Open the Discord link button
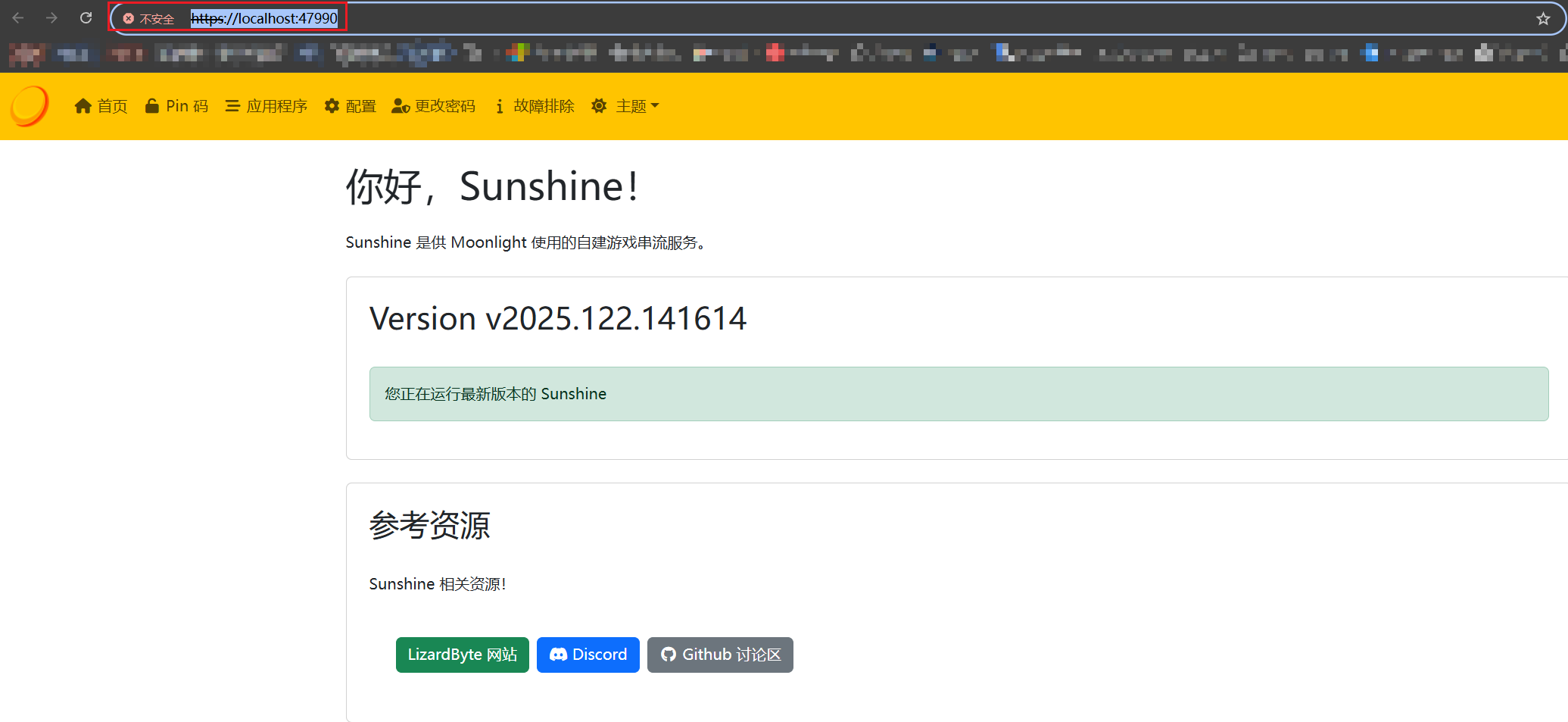 [588, 655]
